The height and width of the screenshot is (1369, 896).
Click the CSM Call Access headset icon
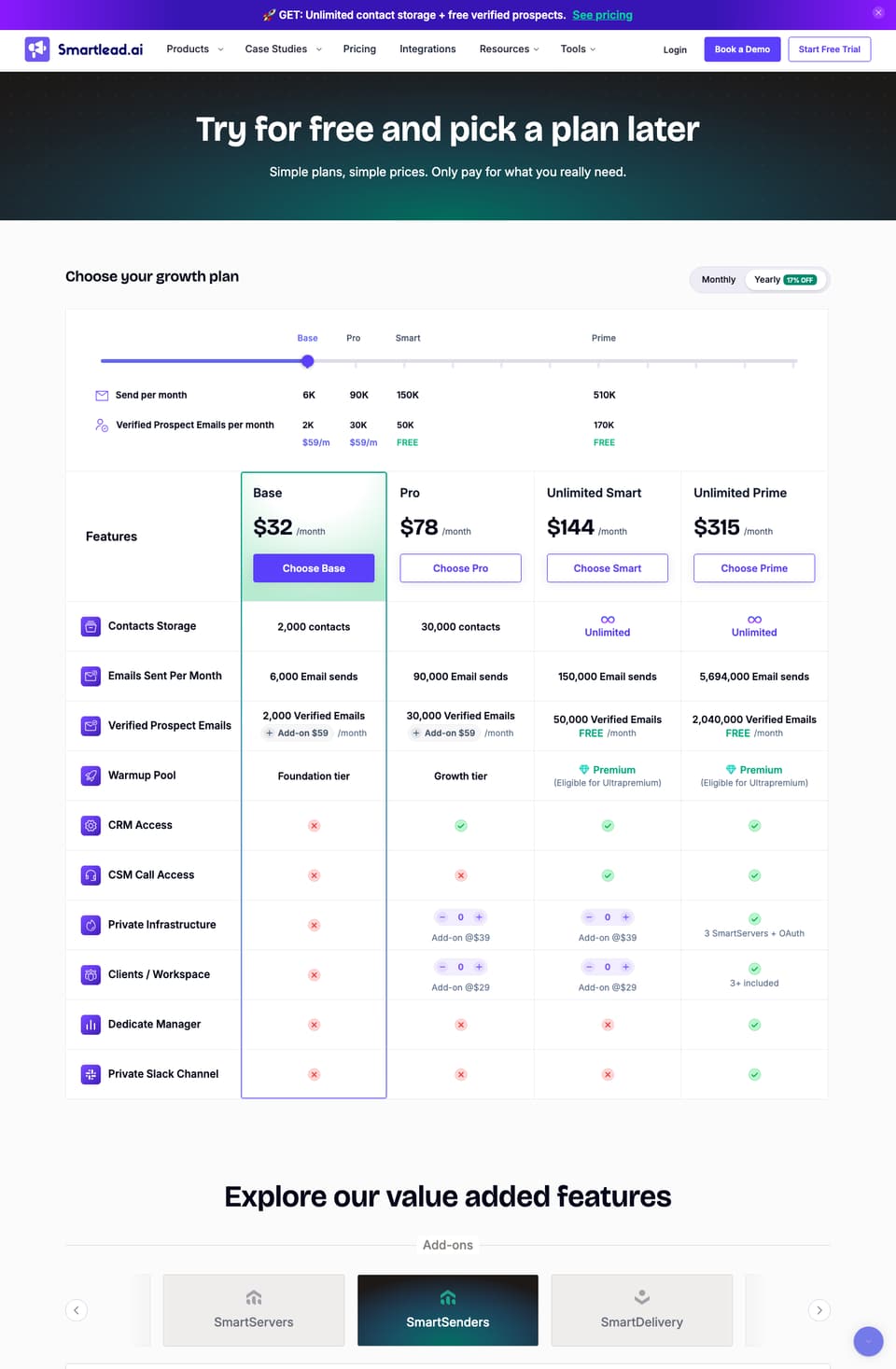tap(91, 875)
